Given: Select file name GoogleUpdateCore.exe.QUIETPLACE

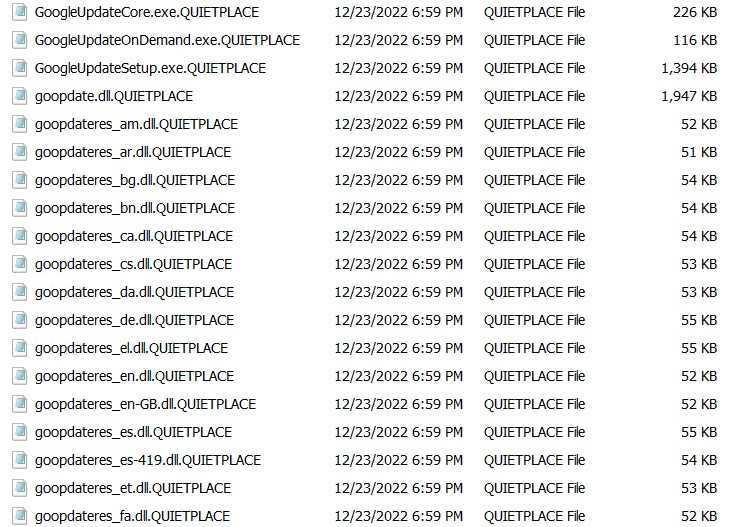Looking at the screenshot, I should [147, 13].
